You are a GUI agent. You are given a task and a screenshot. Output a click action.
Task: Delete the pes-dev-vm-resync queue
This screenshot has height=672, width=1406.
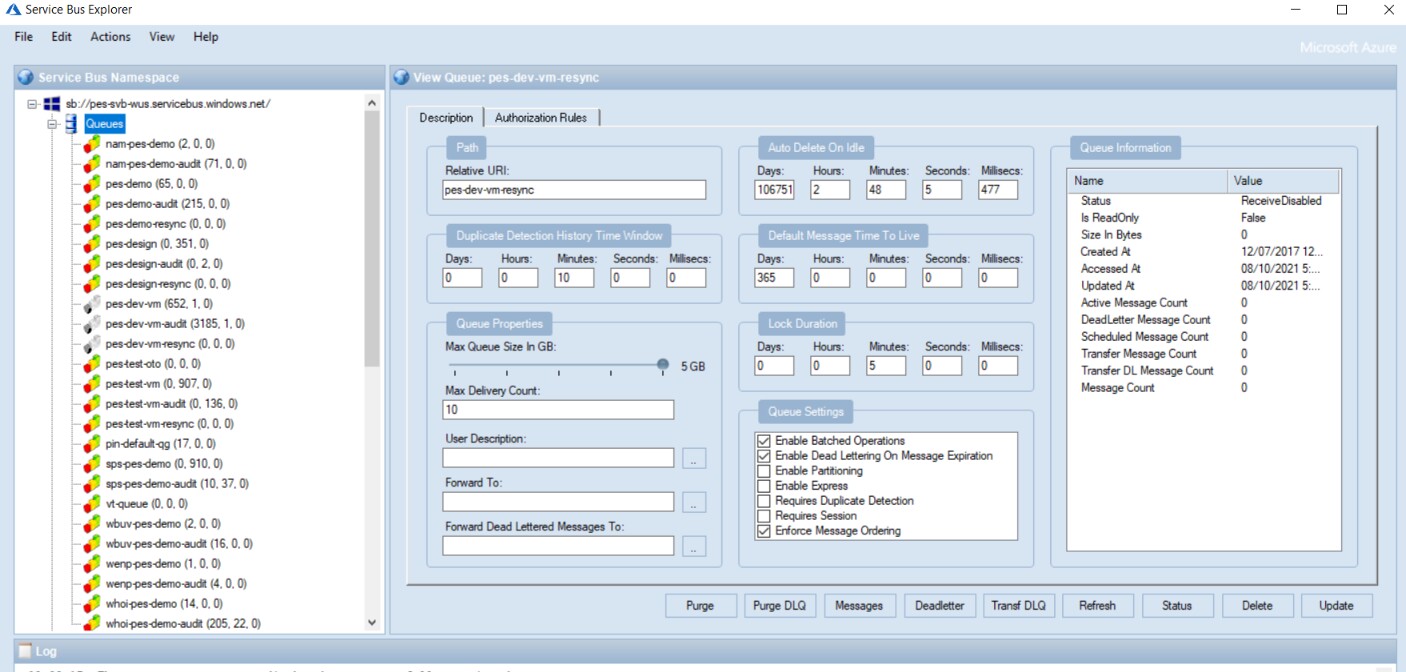[x=1257, y=606]
